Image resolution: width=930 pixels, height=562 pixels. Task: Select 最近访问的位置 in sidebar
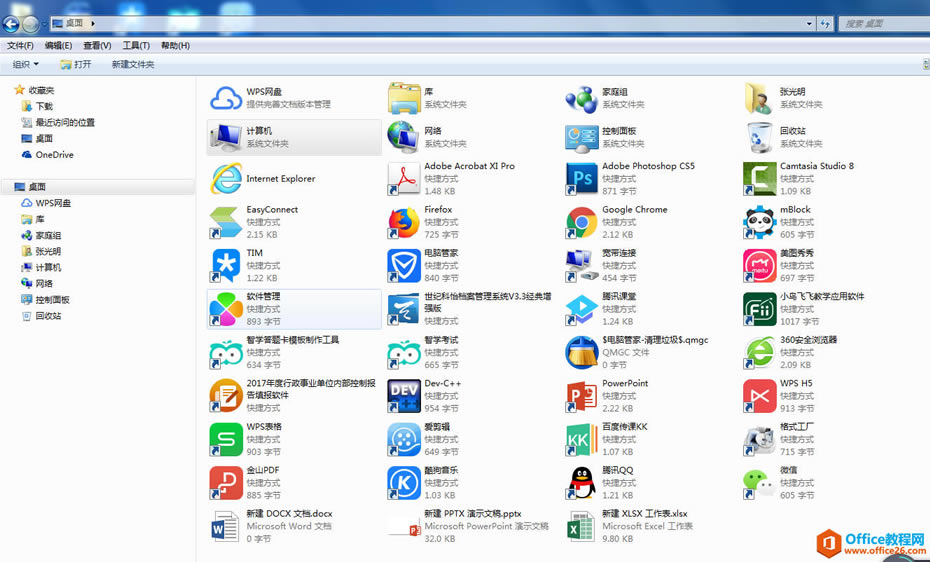[x=58, y=122]
